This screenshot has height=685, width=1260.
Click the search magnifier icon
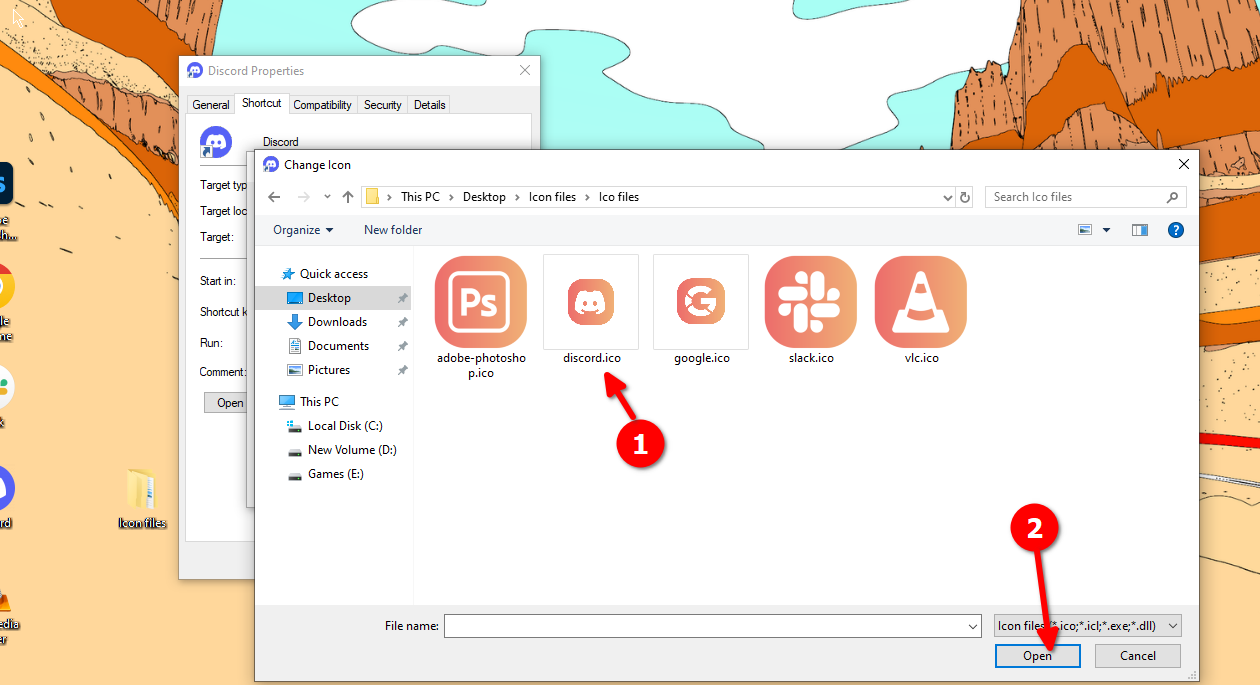tap(1173, 197)
